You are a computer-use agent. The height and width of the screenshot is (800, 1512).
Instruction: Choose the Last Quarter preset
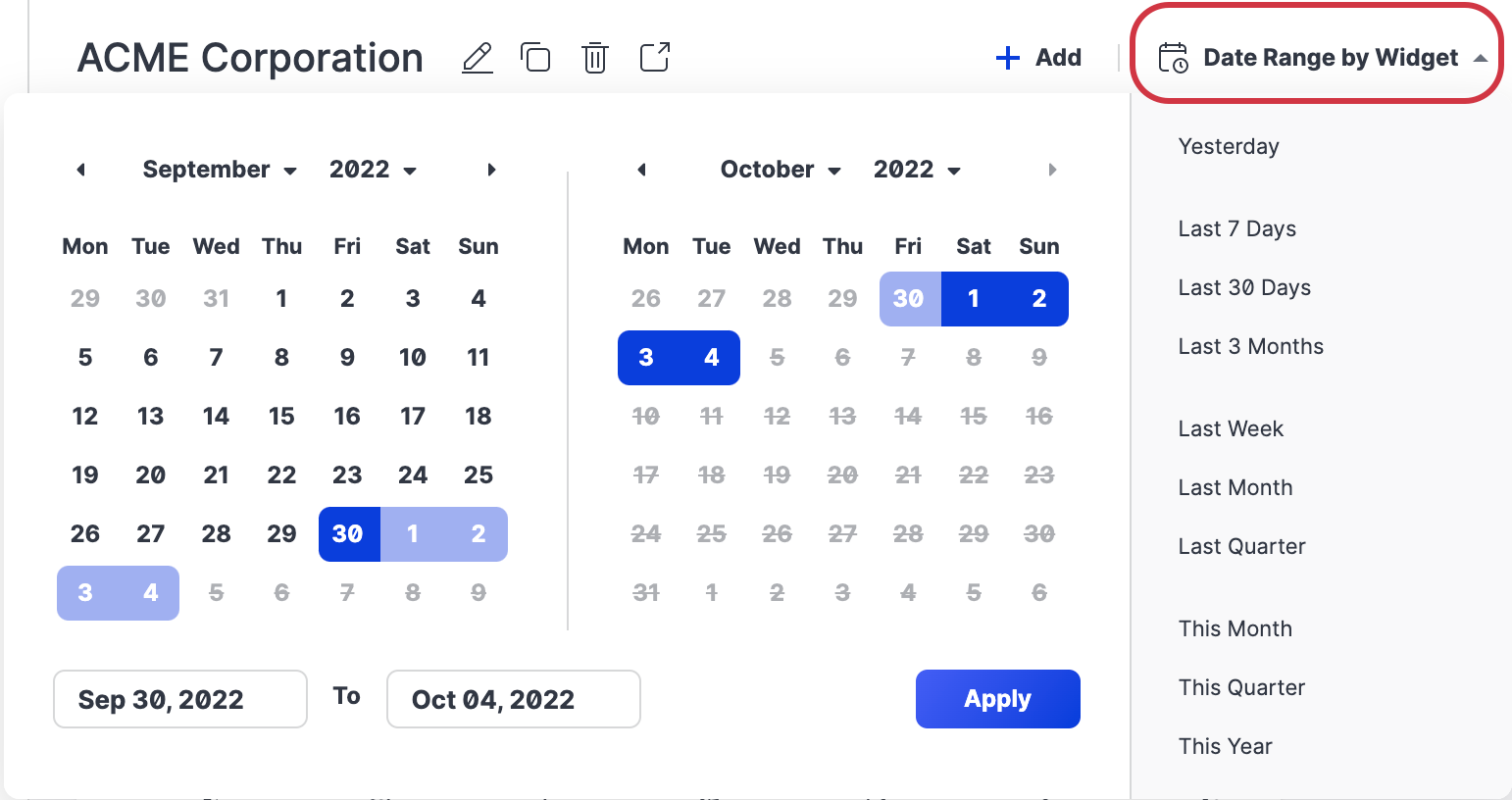pos(1241,546)
